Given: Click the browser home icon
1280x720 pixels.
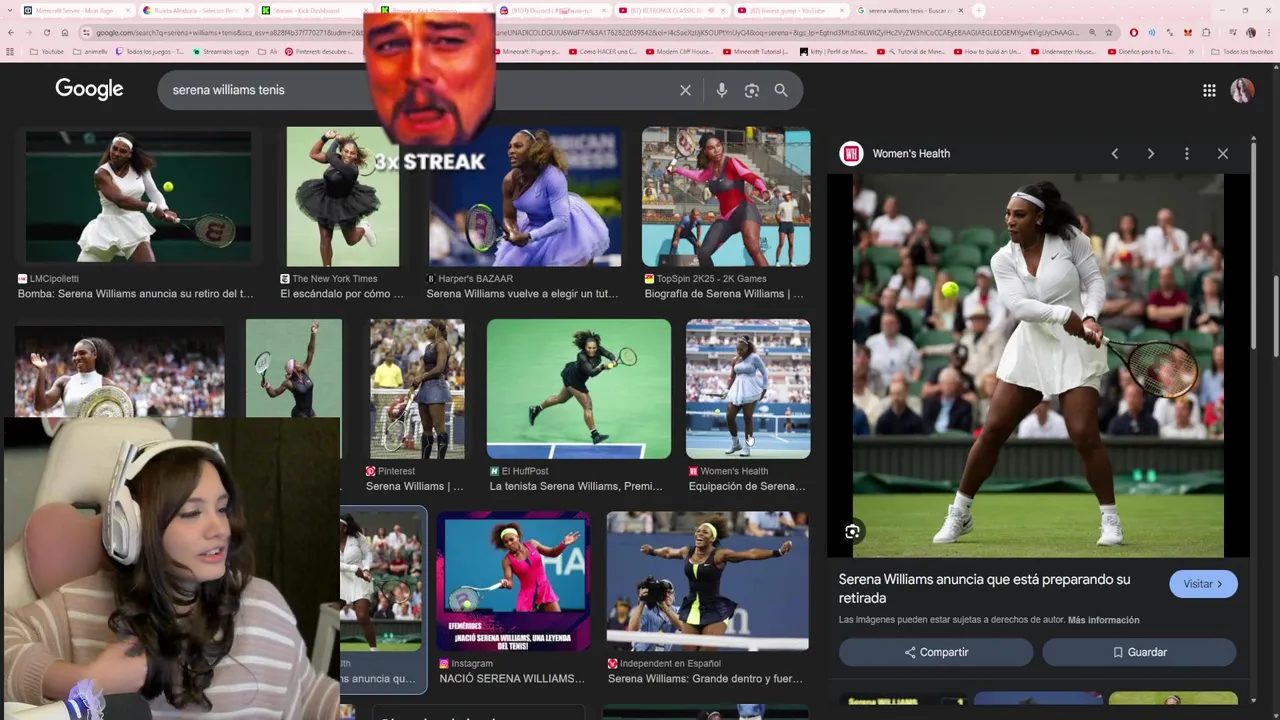Looking at the screenshot, I should (66, 32).
